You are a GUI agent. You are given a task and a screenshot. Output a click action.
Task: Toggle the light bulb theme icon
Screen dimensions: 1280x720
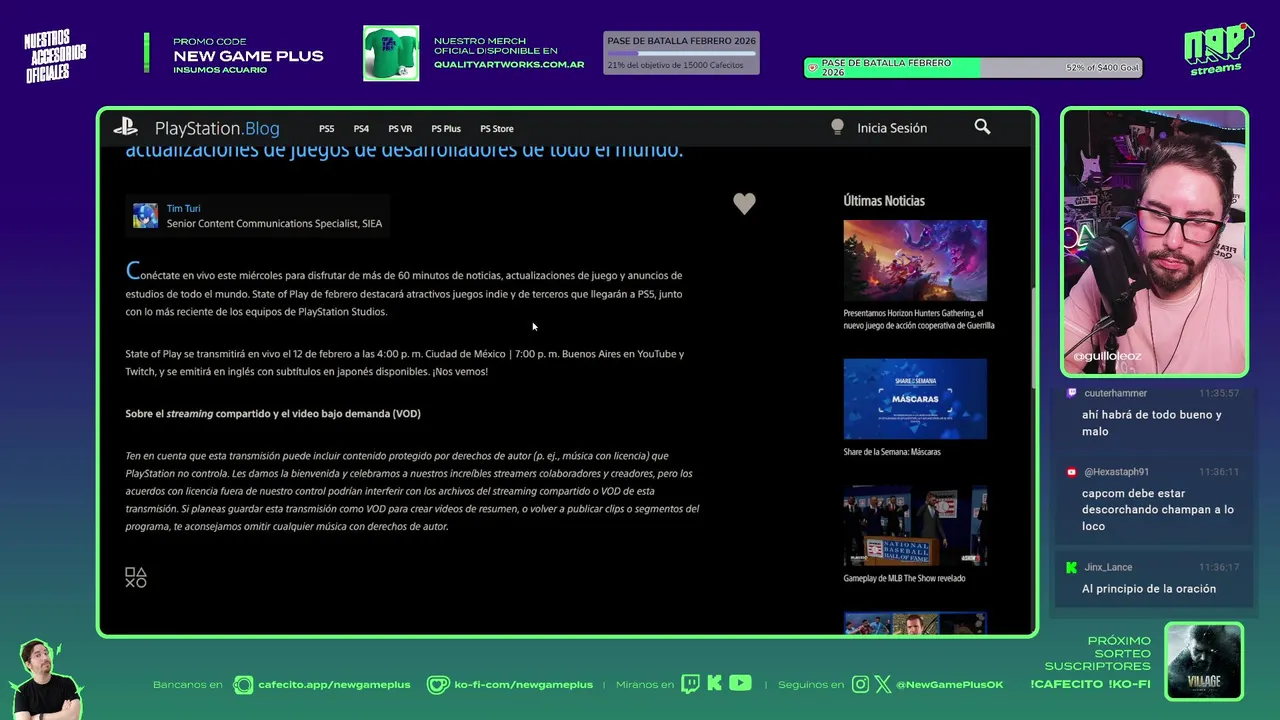(x=837, y=127)
